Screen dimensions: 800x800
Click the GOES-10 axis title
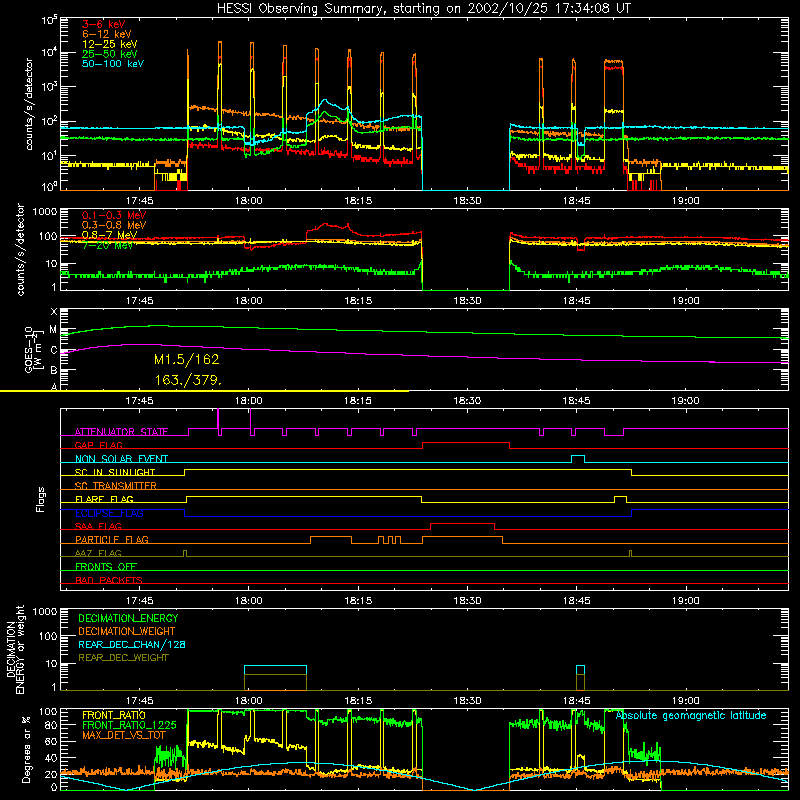click(x=32, y=349)
